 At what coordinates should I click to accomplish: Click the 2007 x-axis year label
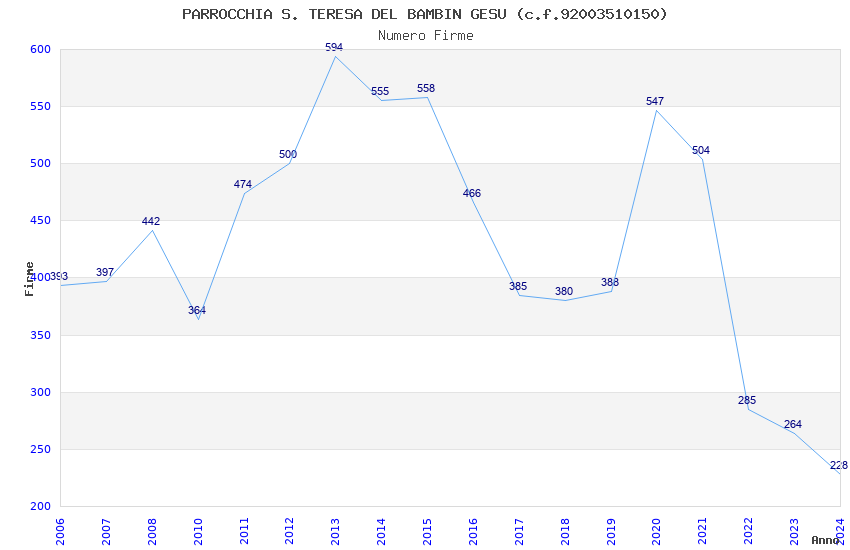click(106, 531)
